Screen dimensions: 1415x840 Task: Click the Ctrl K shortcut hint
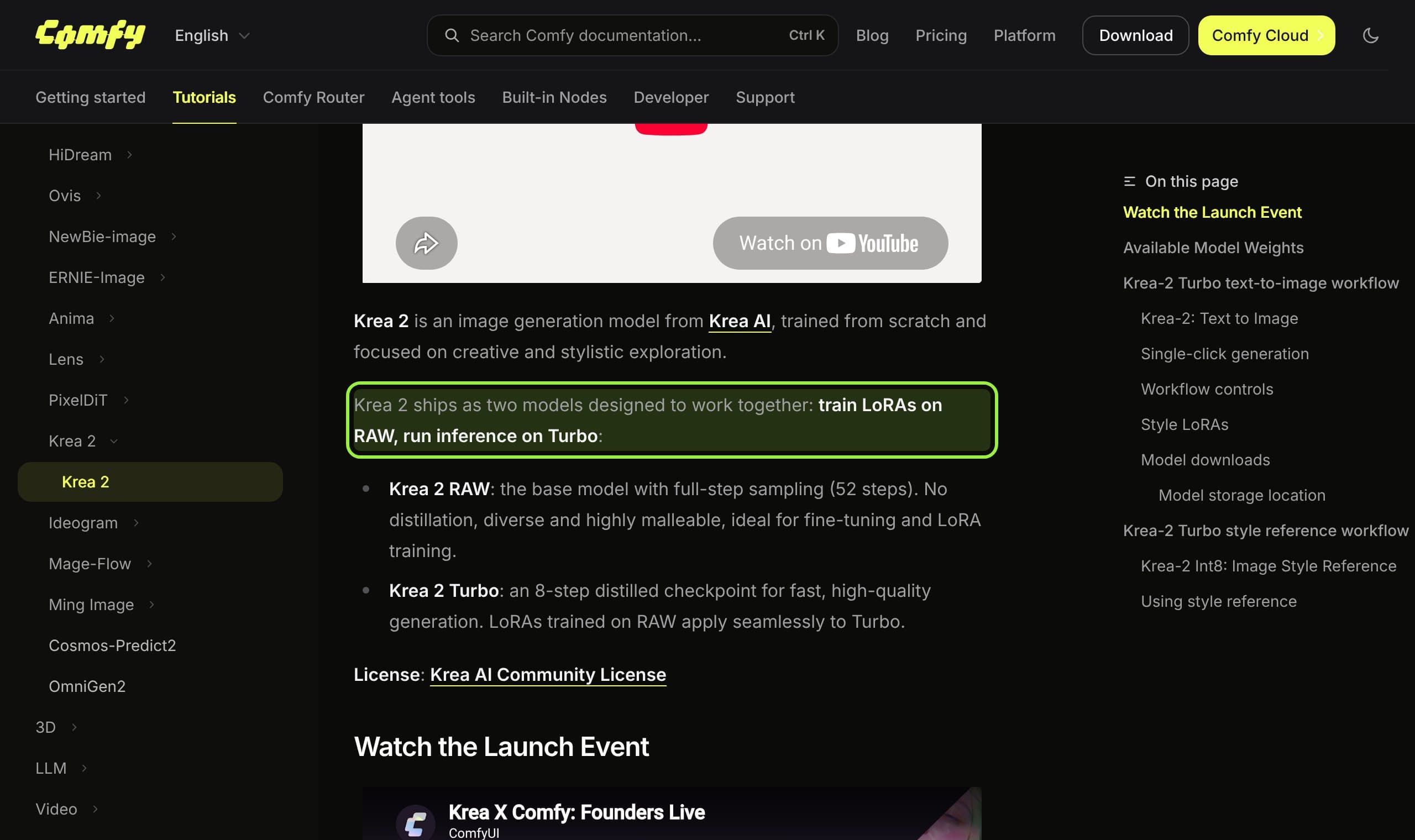click(x=806, y=35)
